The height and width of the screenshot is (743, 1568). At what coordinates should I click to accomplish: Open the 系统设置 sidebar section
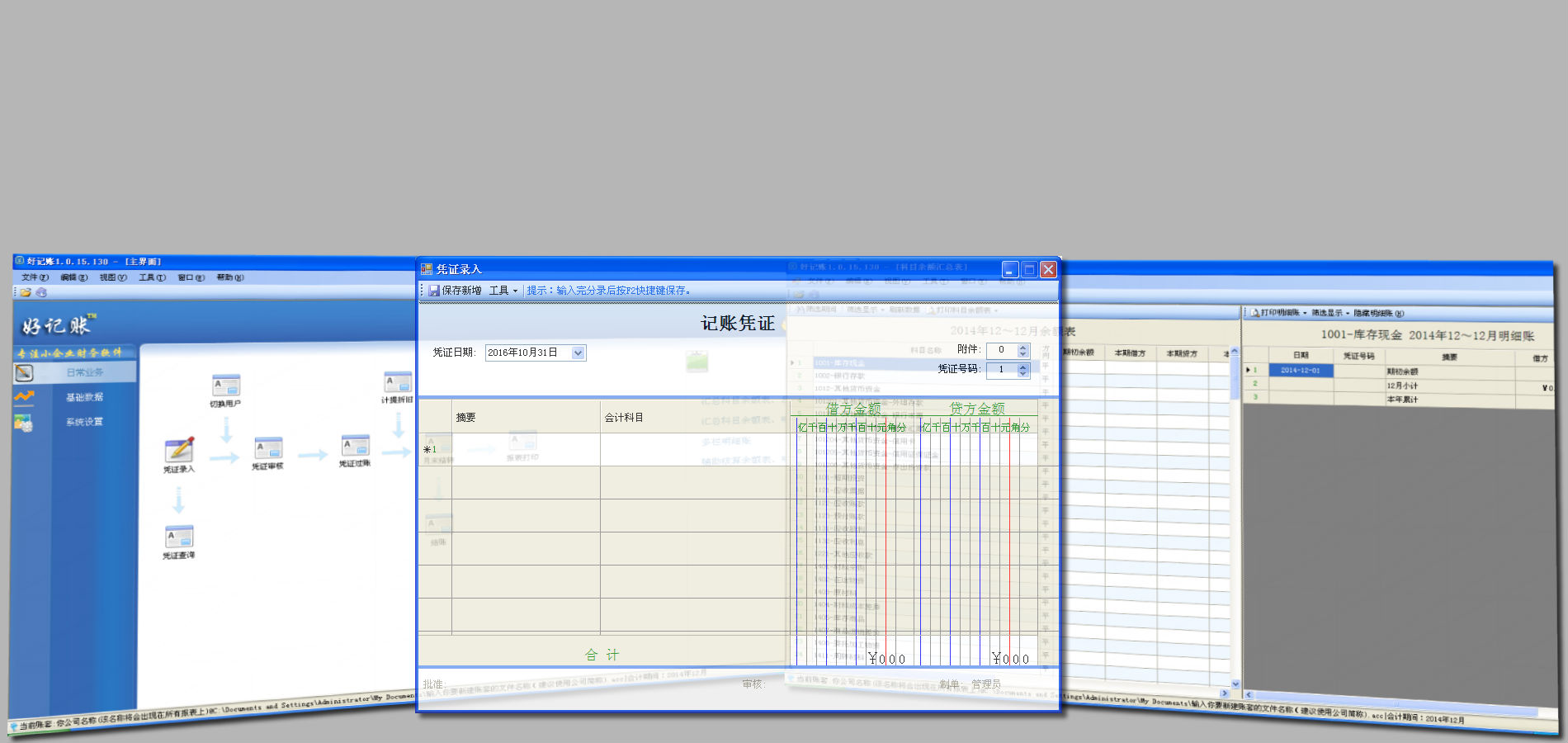coord(84,422)
